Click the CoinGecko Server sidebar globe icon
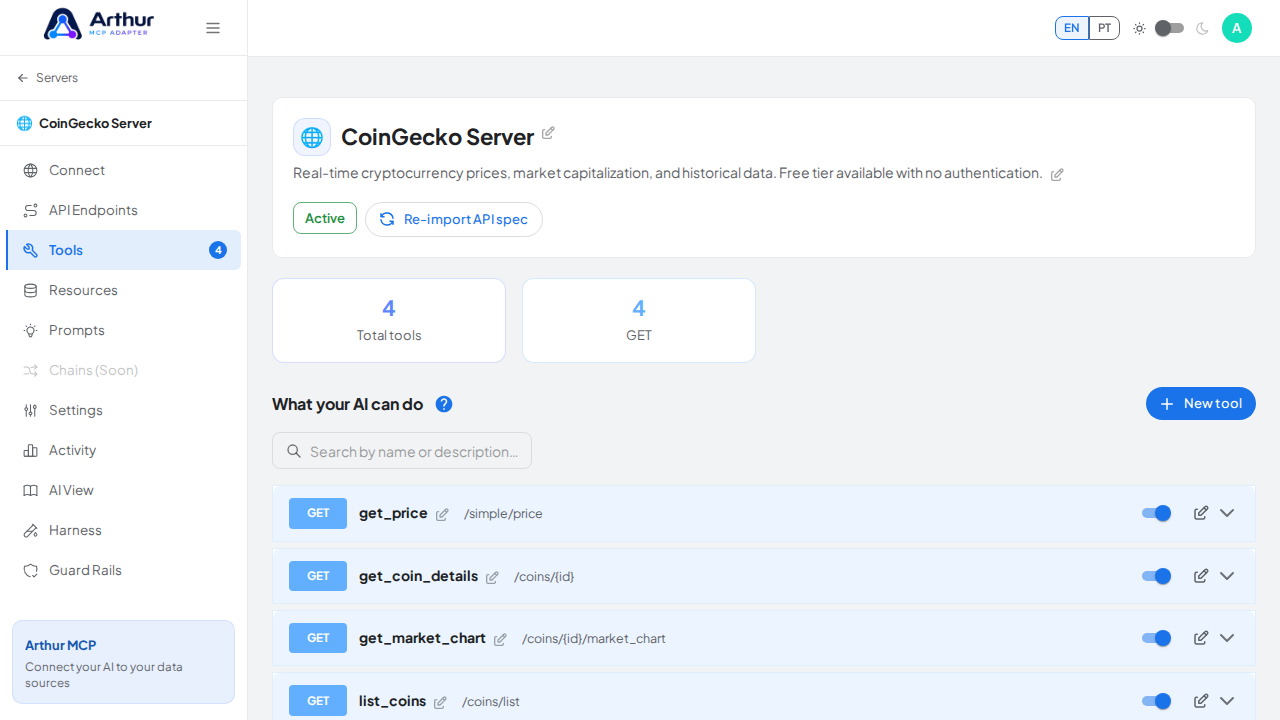The width and height of the screenshot is (1280, 720). pos(24,123)
